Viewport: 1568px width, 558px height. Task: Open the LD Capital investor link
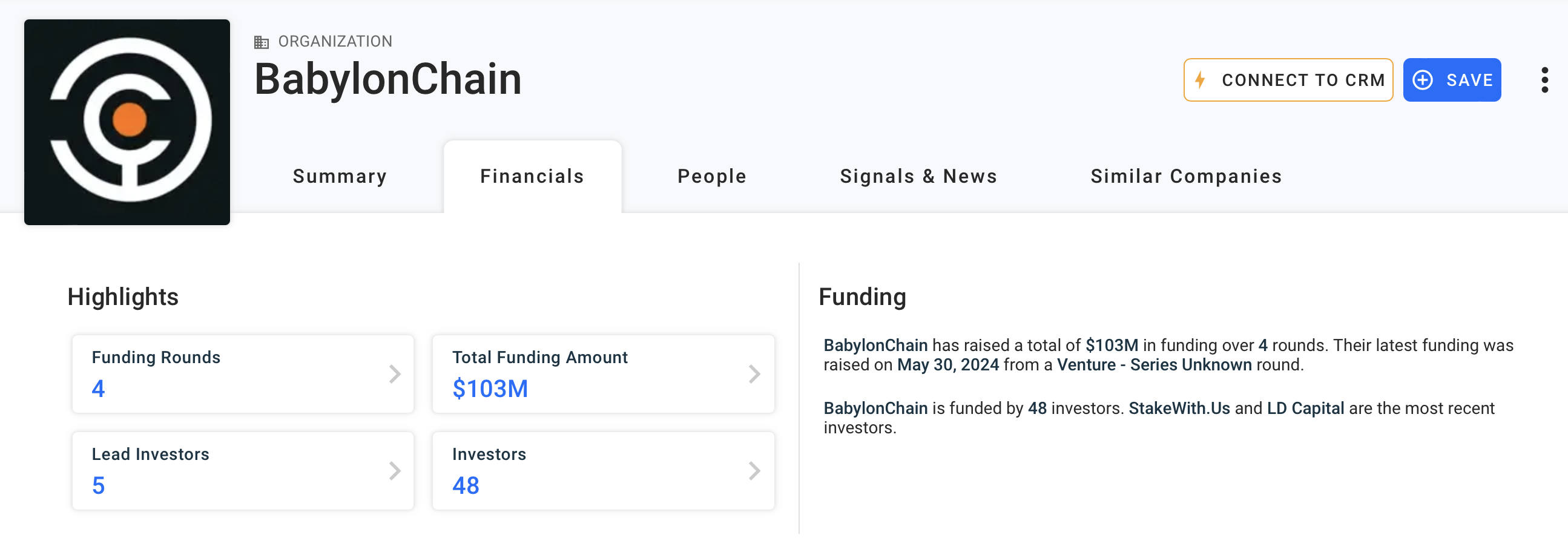(1305, 409)
